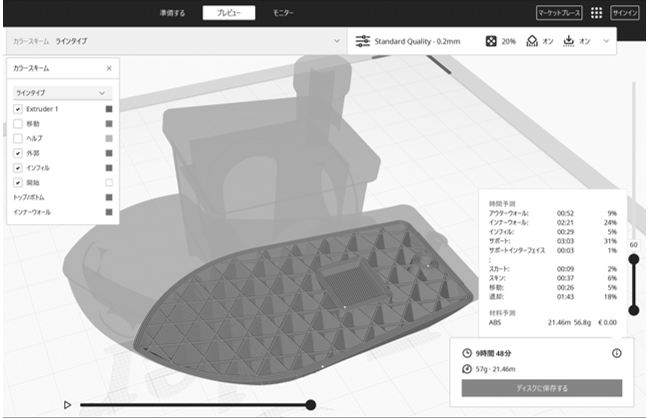Click the time estimate info icon

[616, 353]
